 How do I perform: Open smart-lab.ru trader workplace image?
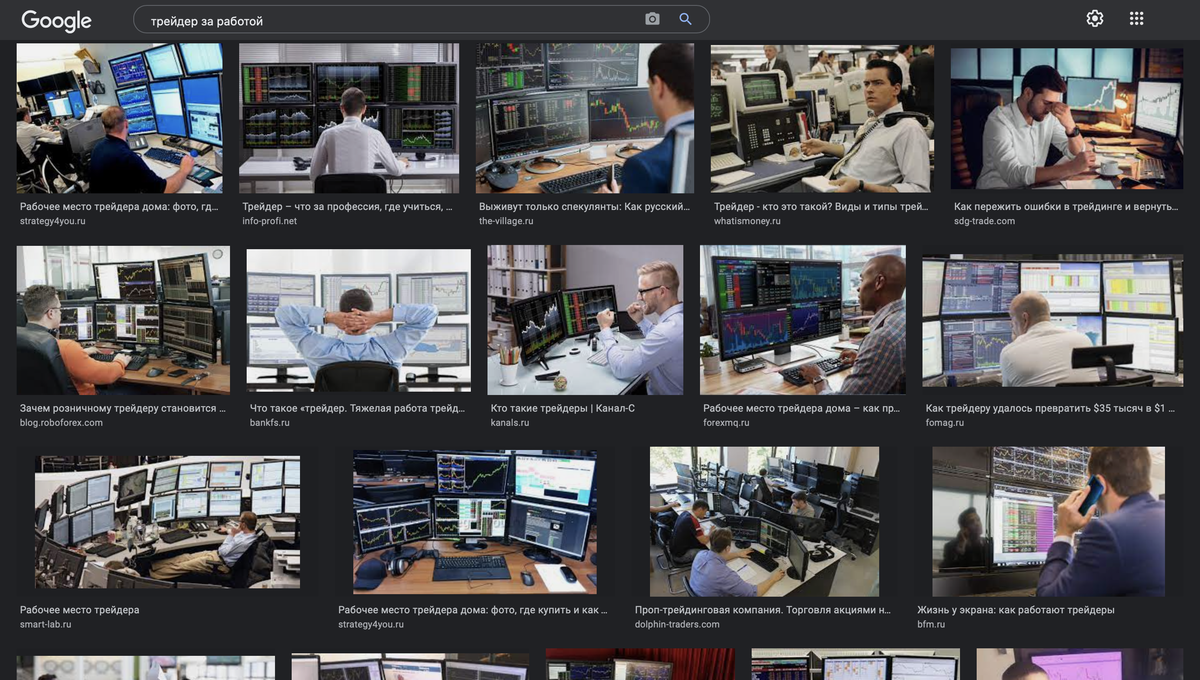click(x=167, y=522)
